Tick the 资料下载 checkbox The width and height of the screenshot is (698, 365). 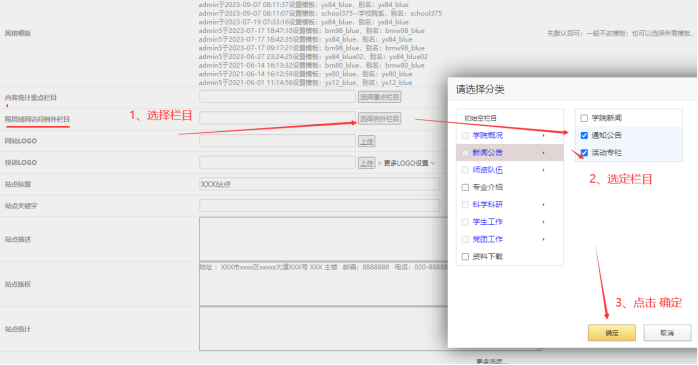pyautogui.click(x=465, y=257)
